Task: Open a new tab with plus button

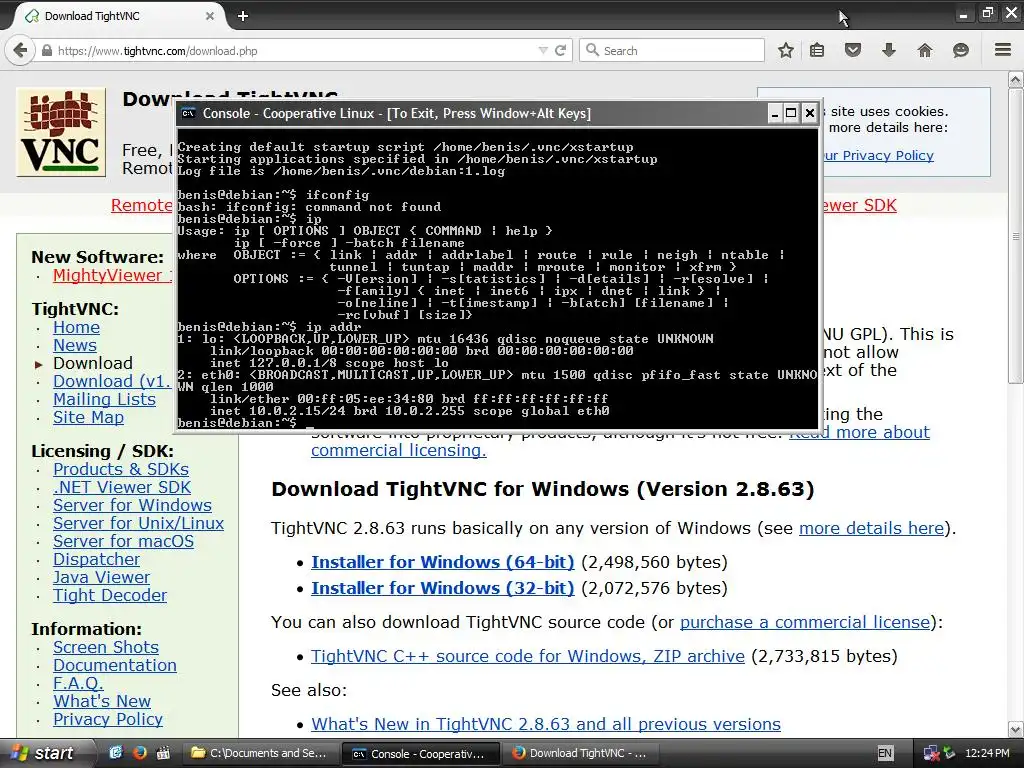Action: 243,16
